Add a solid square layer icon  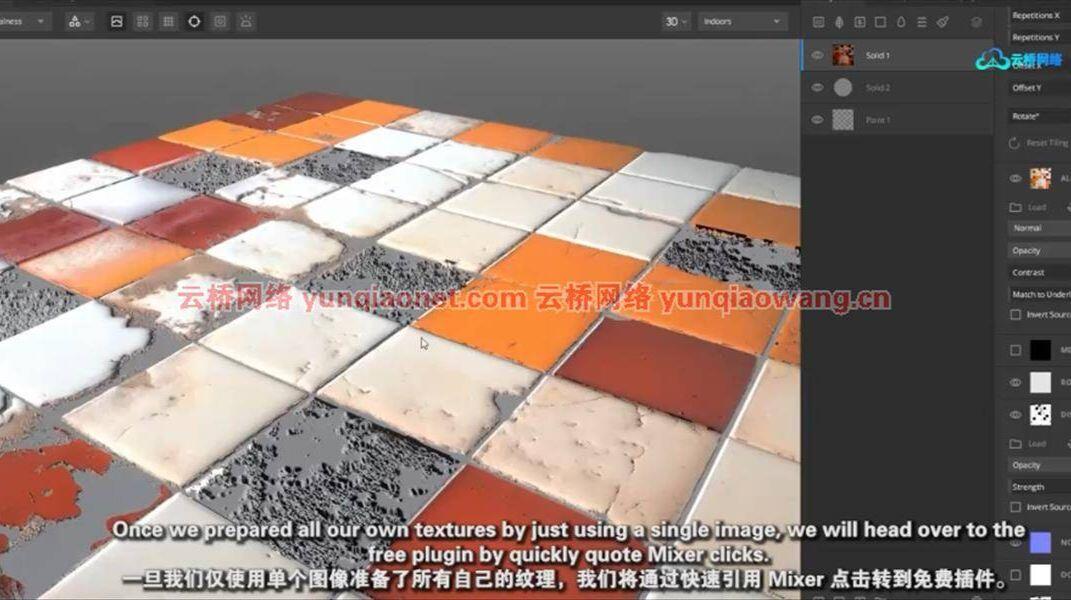[x=880, y=22]
